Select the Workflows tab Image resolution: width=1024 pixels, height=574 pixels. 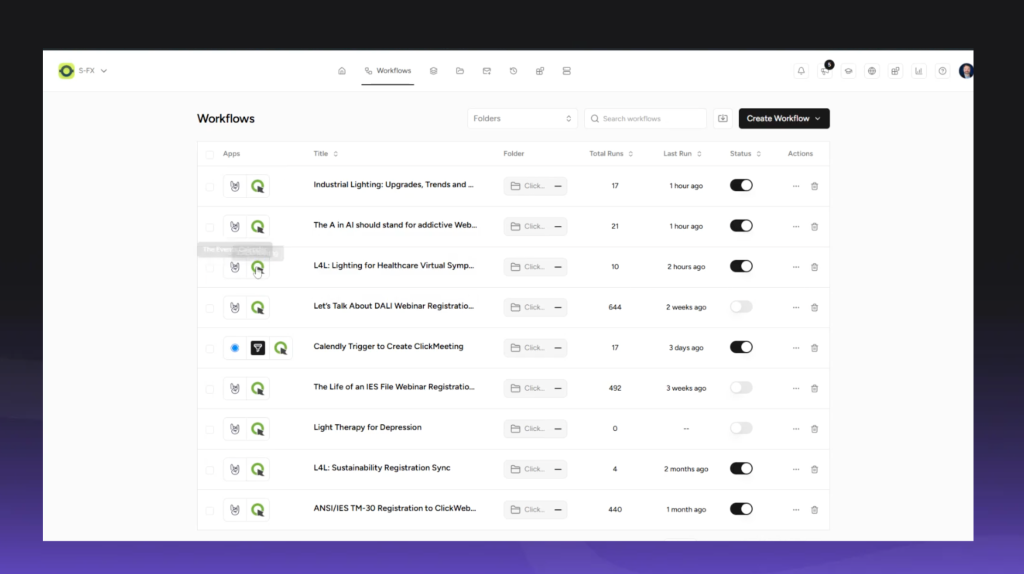coord(388,71)
